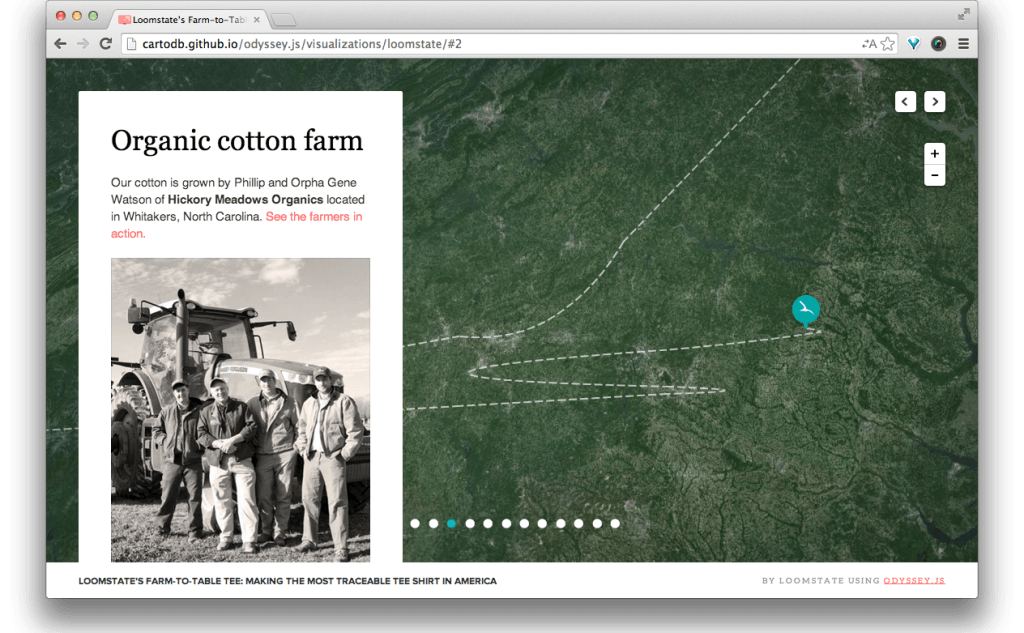Select the Loomstate's Farm-to-Table browser tab
This screenshot has height=633, width=1024.
[190, 19]
